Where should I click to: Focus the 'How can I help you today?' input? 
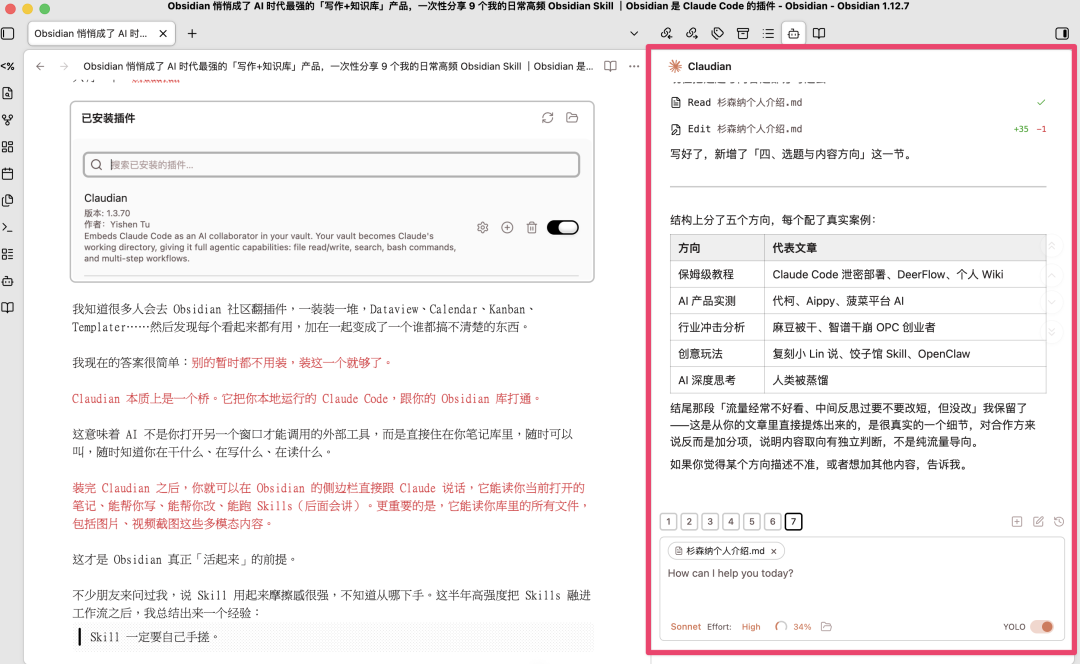pos(861,589)
